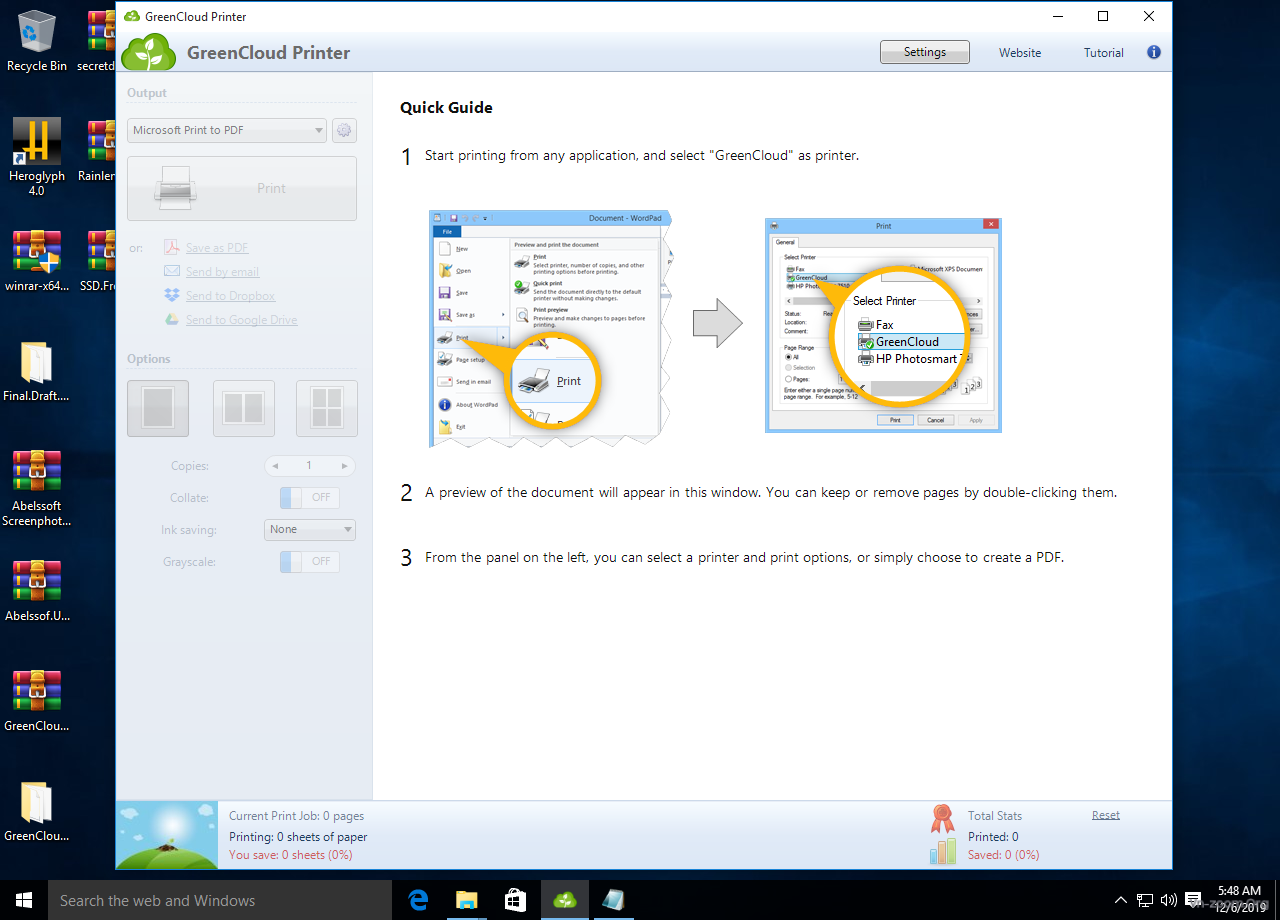Open winrar-x64 desktop icon
1280x920 pixels.
pyautogui.click(x=37, y=262)
